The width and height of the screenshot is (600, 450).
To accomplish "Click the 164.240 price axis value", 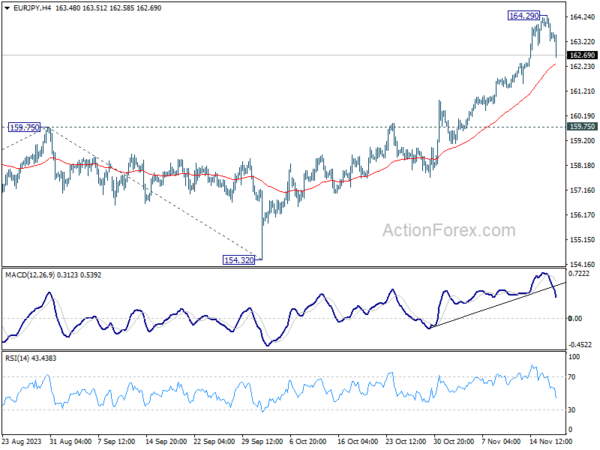I will tap(582, 17).
